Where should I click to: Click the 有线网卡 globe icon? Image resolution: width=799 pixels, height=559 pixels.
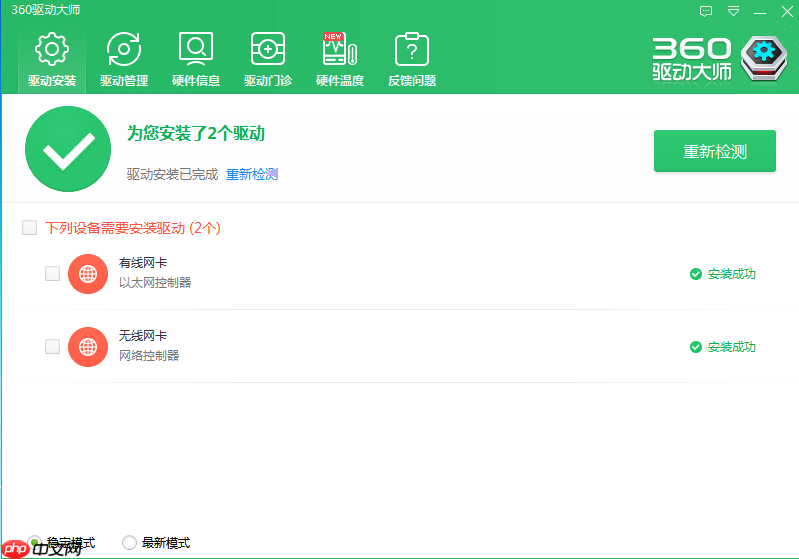(x=88, y=274)
